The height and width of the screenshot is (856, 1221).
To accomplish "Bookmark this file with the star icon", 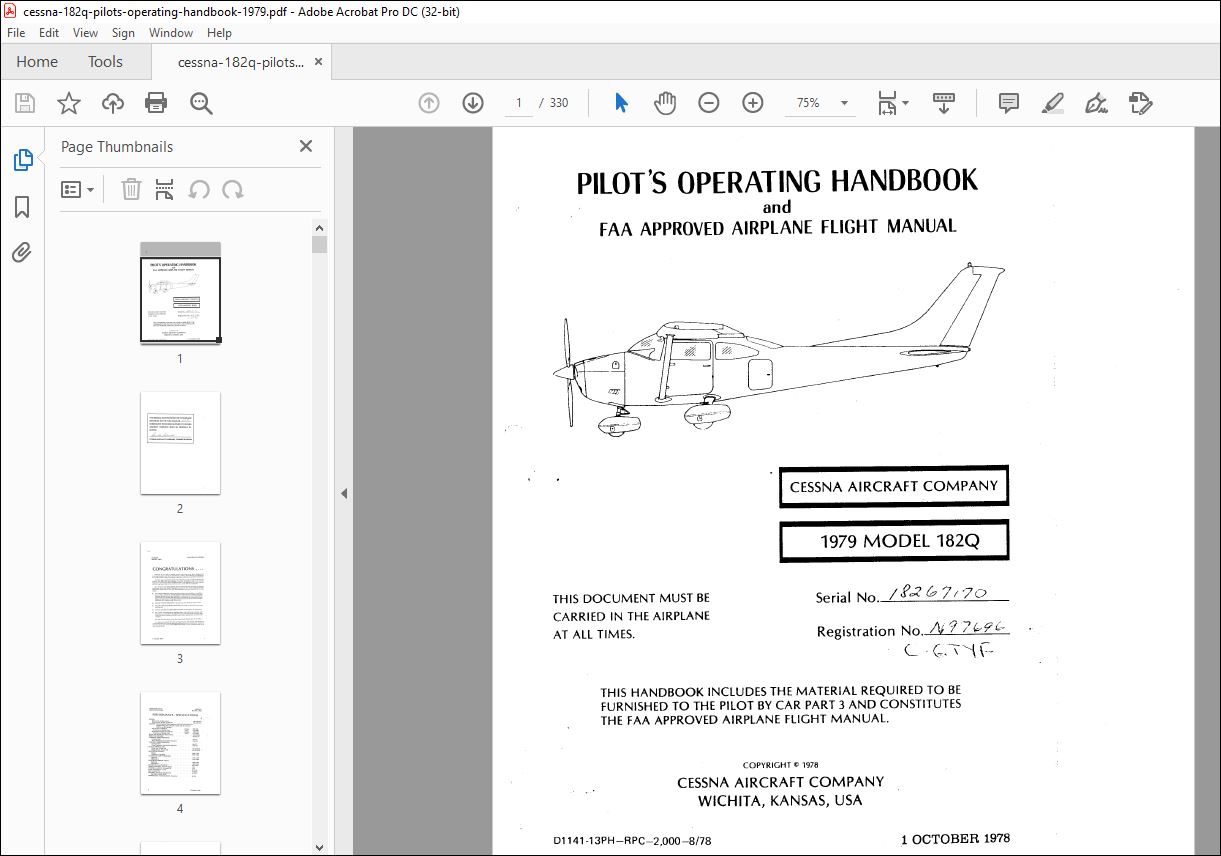I will coord(68,103).
